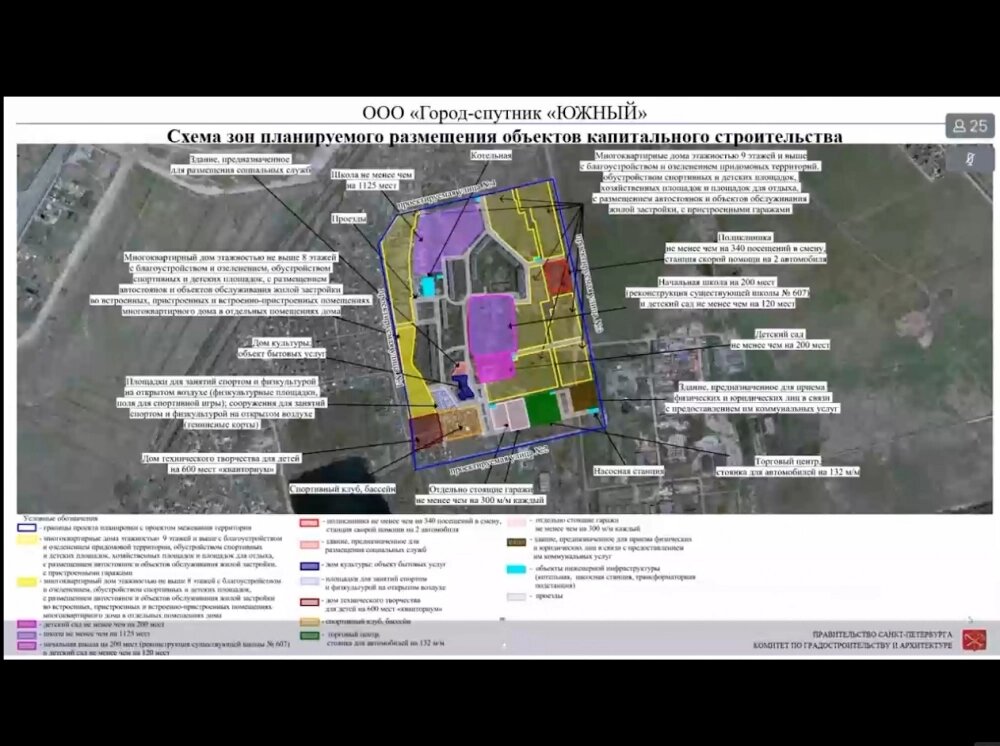The height and width of the screenshot is (746, 1000).
Task: Click the Школа не менее чем на 1125 мест label
Action: (x=372, y=180)
